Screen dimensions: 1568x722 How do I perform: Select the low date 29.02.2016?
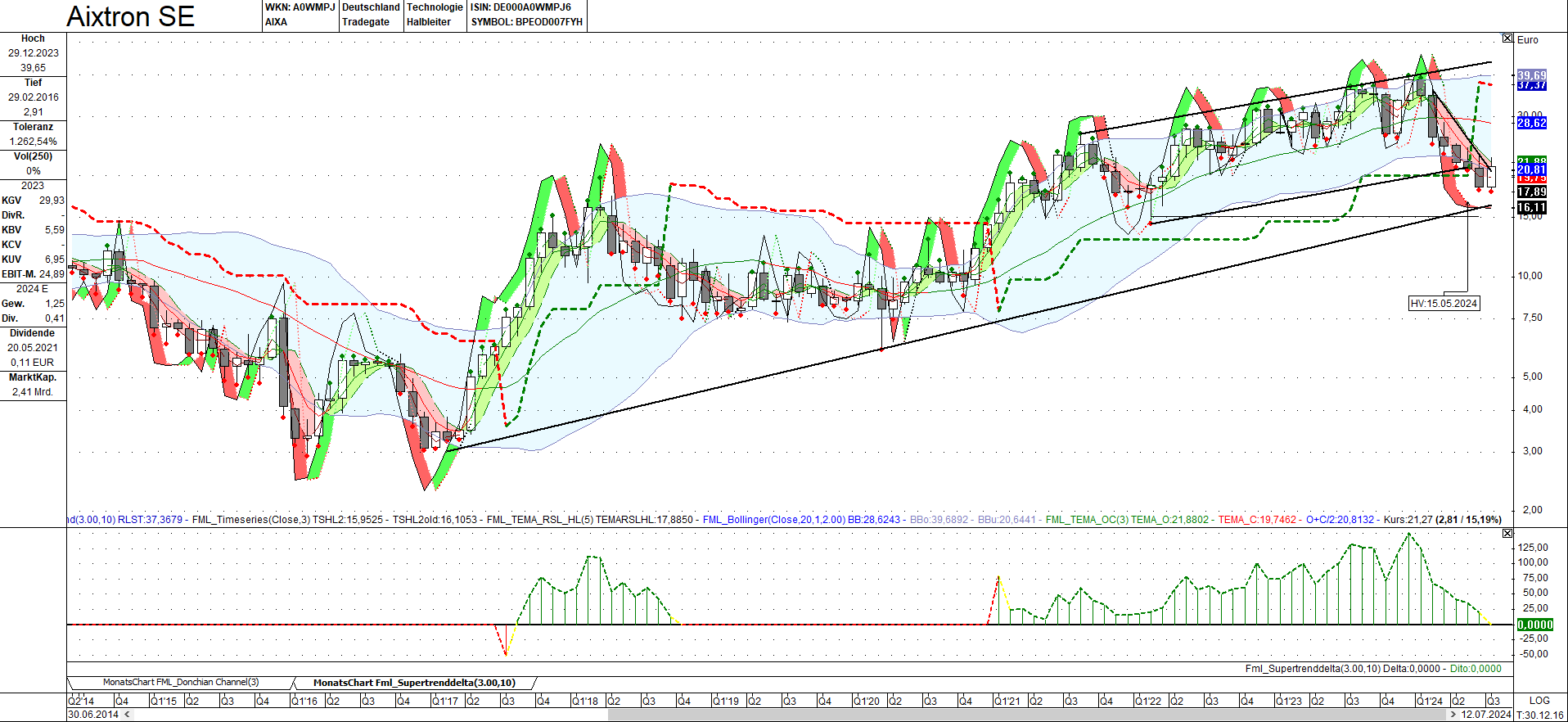(34, 97)
